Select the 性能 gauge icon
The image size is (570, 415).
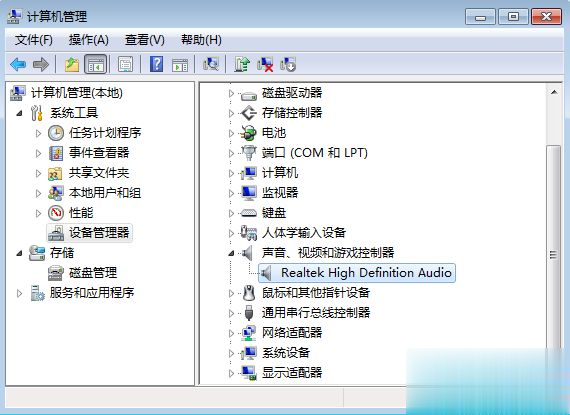[x=56, y=213]
